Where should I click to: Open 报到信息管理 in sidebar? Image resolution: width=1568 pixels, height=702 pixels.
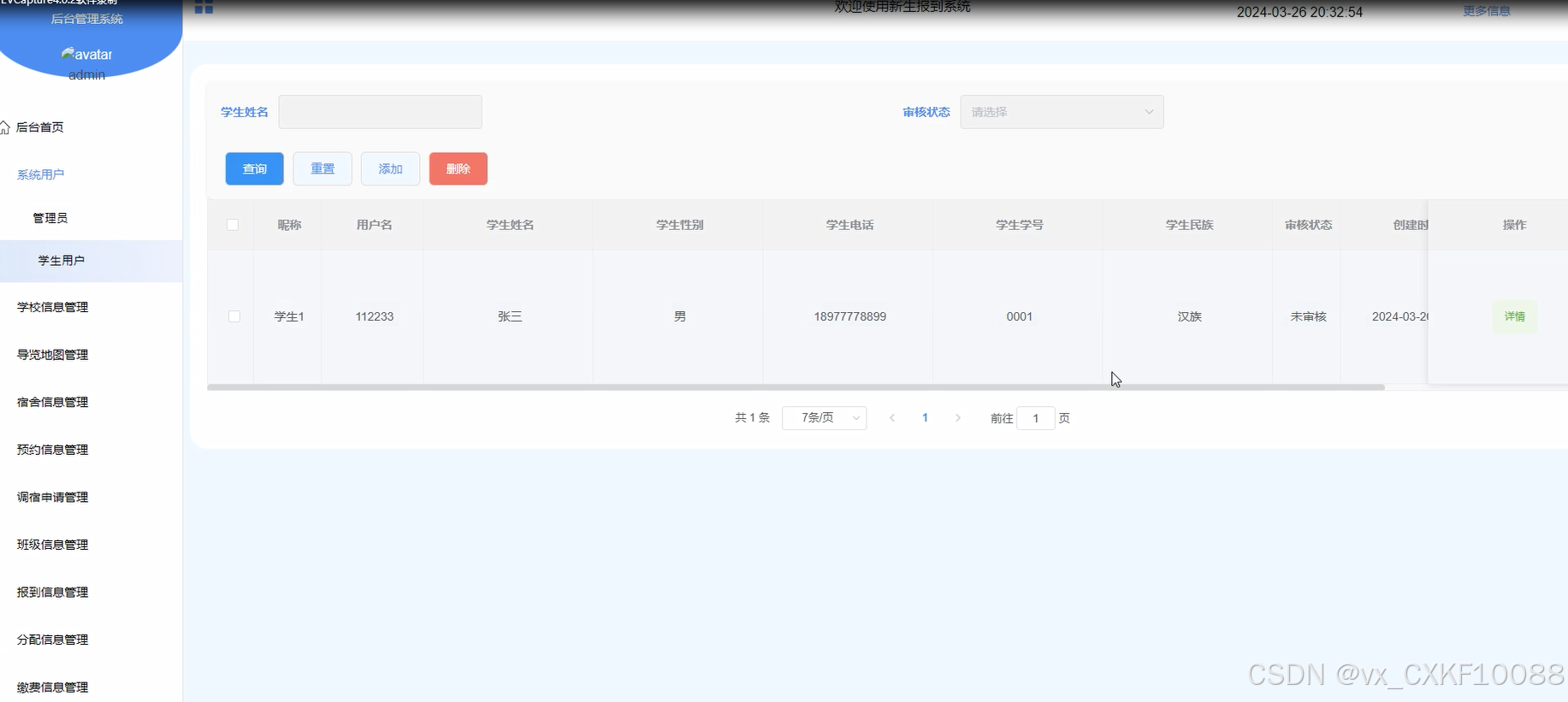(x=53, y=592)
